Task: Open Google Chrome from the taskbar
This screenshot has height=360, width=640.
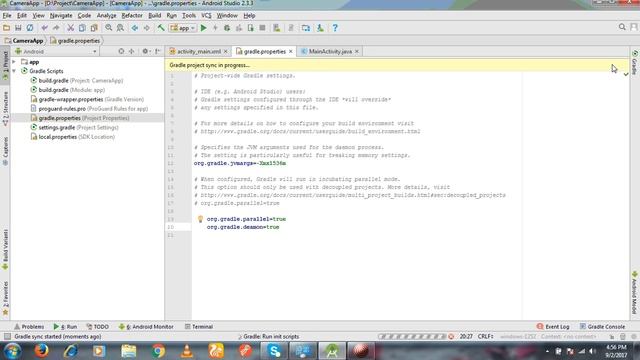Action: coord(158,351)
